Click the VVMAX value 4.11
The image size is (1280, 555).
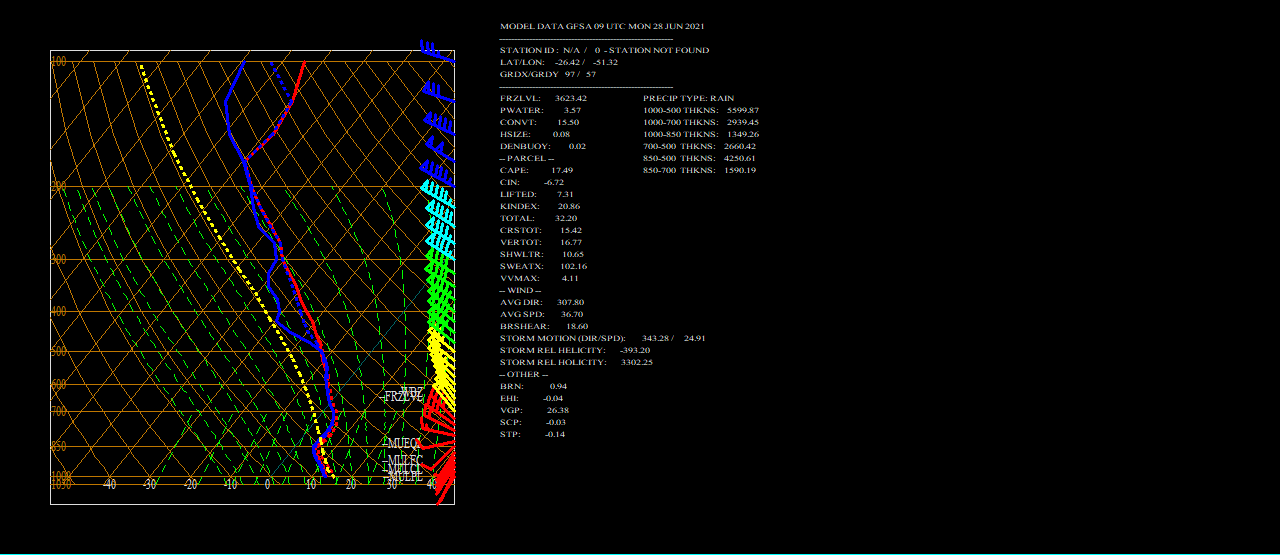click(570, 278)
